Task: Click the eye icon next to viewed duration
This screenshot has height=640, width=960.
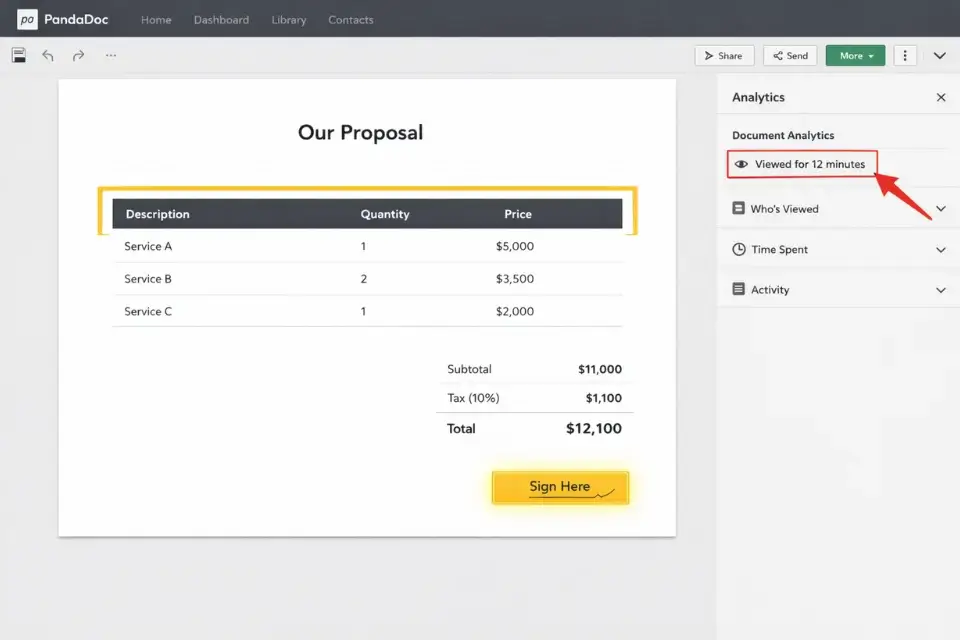Action: (741, 163)
